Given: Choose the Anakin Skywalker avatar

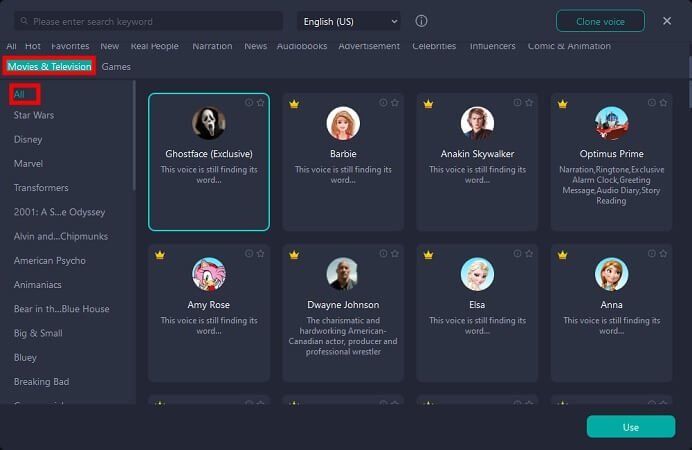Looking at the screenshot, I should [477, 123].
